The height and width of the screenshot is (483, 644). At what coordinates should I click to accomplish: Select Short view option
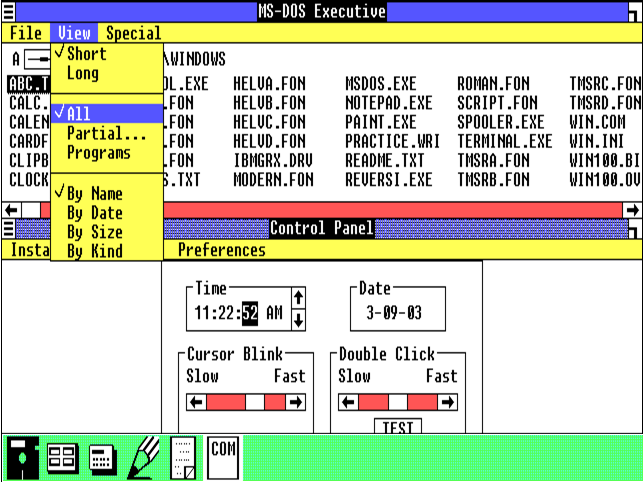[107, 54]
